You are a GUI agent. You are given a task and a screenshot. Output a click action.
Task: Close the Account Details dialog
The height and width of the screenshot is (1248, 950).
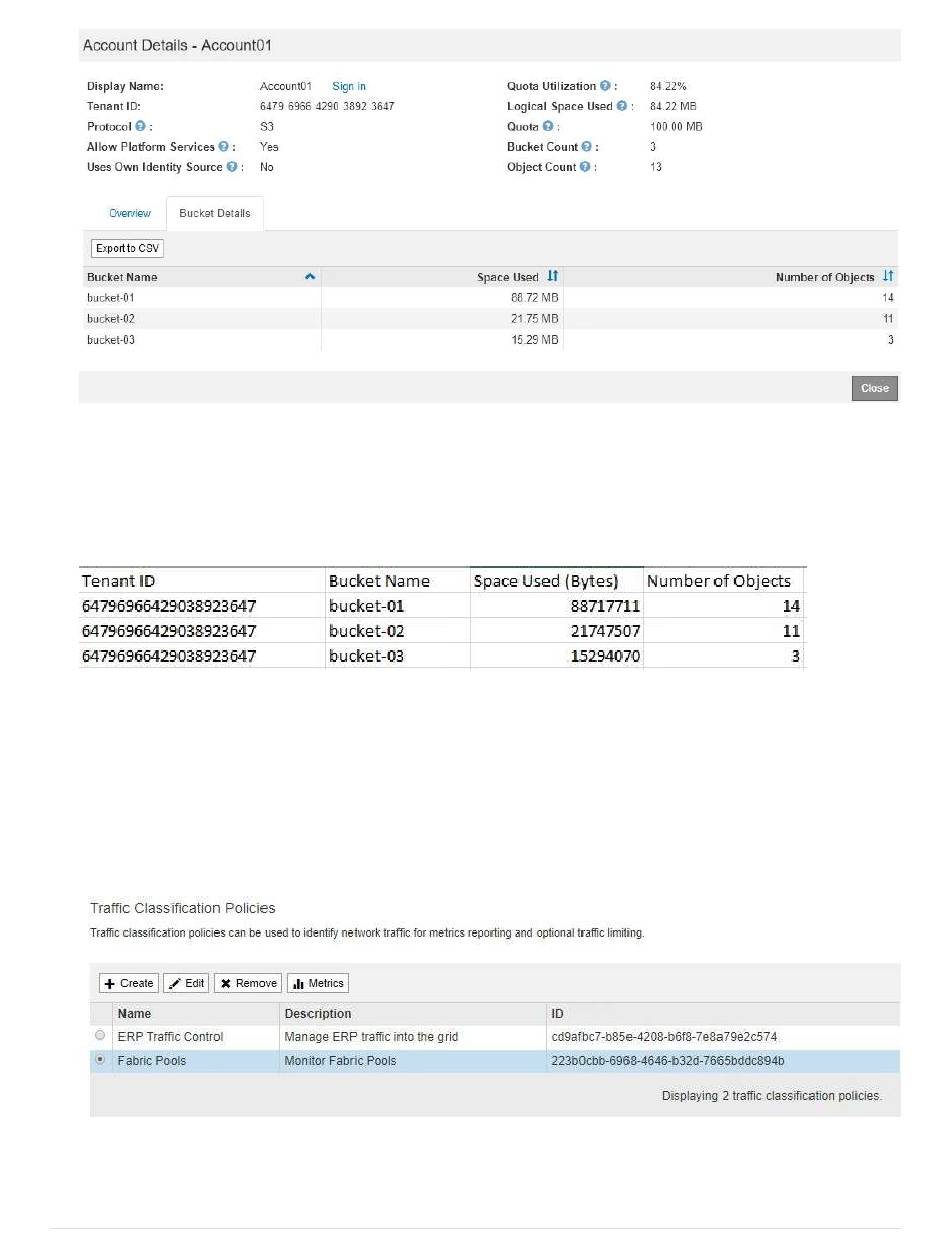pyautogui.click(x=874, y=388)
